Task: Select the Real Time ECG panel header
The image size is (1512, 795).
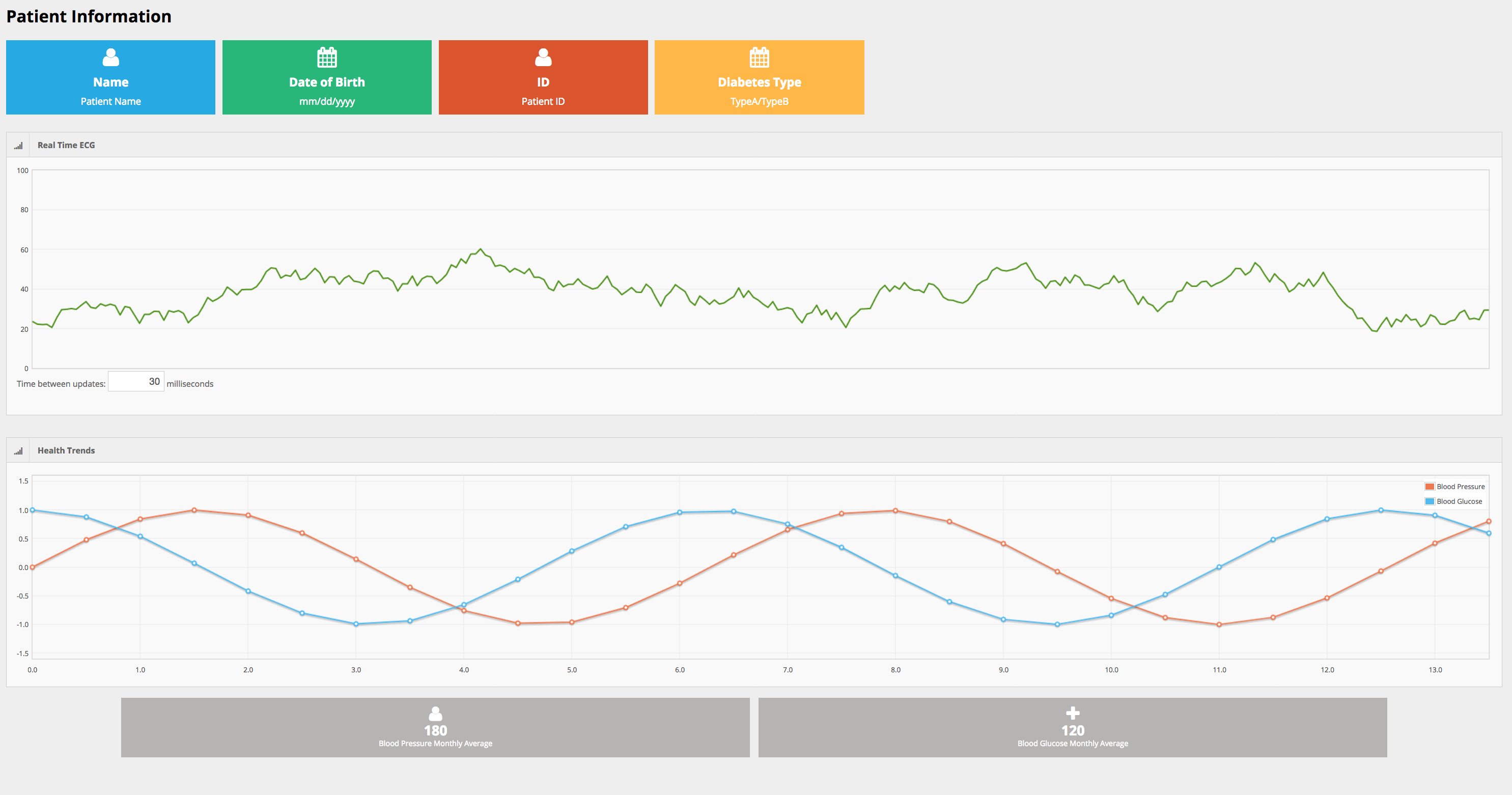Action: point(66,145)
